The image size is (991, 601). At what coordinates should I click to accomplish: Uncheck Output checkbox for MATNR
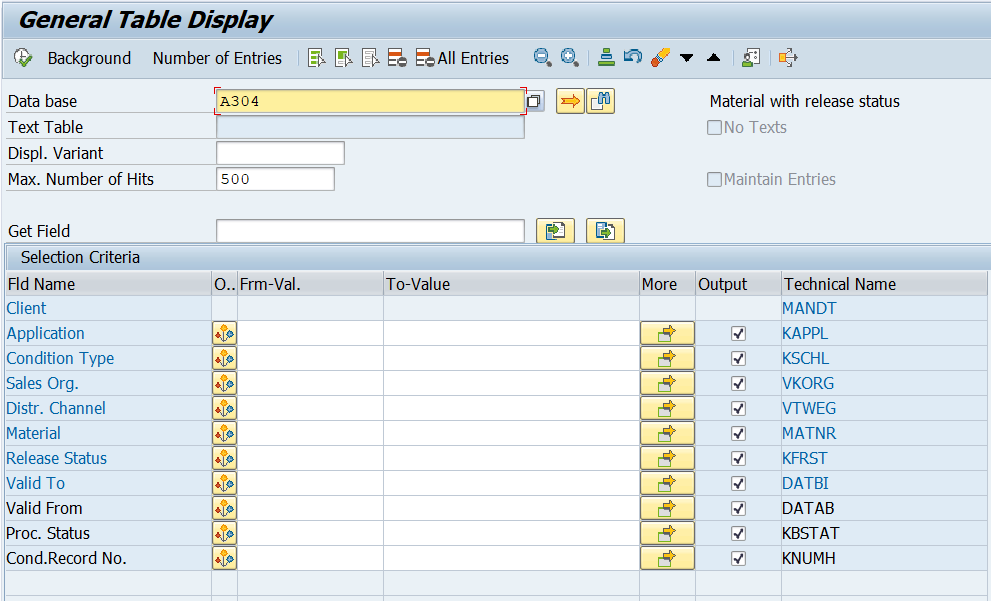[738, 434]
